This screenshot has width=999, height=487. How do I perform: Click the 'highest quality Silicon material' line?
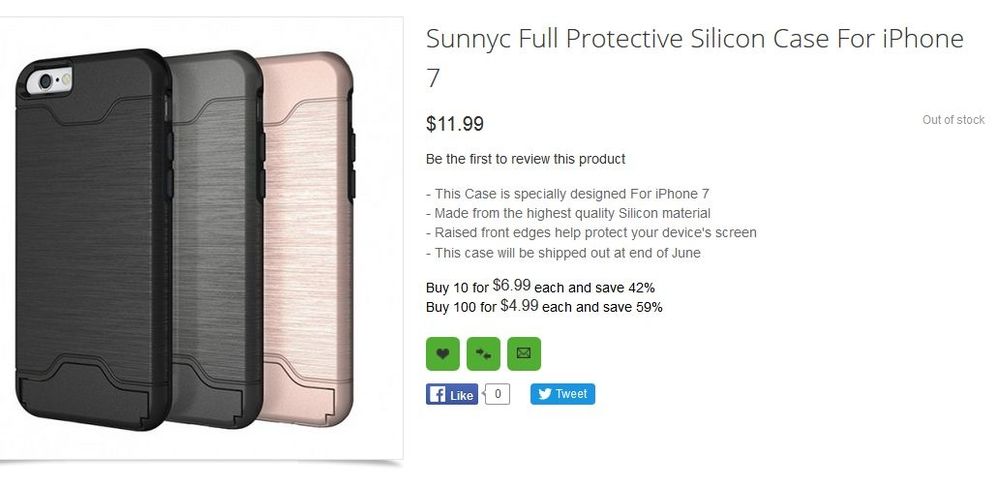[568, 213]
